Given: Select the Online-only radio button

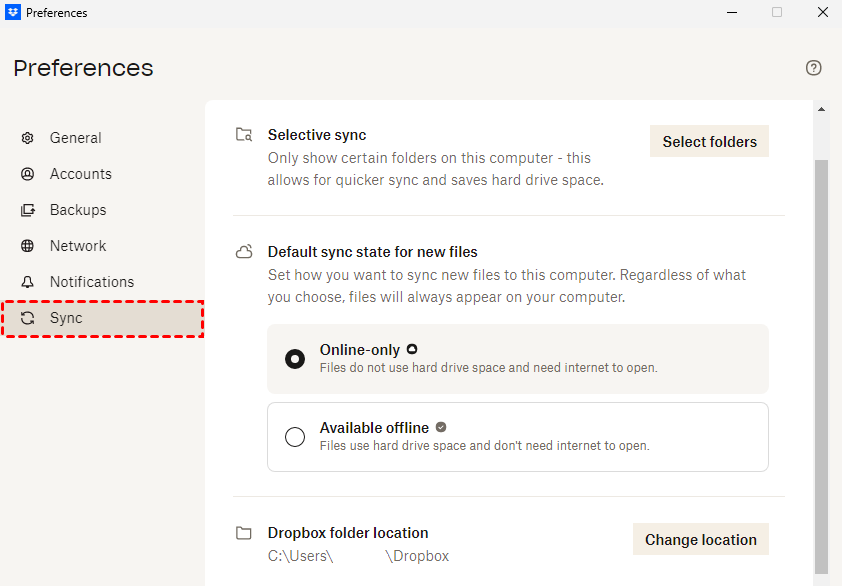Looking at the screenshot, I should 295,358.
